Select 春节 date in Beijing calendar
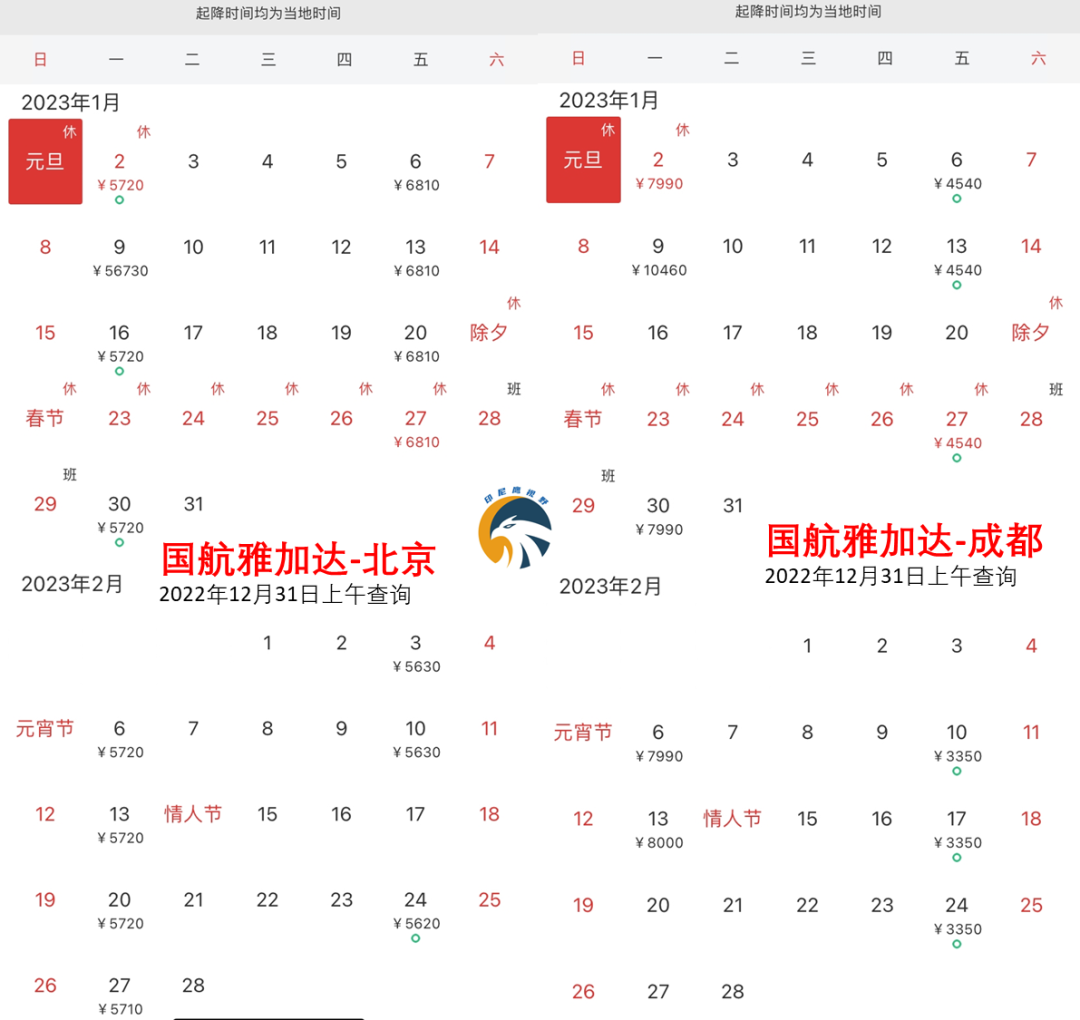Screen dimensions: 1080x1020 [45, 418]
